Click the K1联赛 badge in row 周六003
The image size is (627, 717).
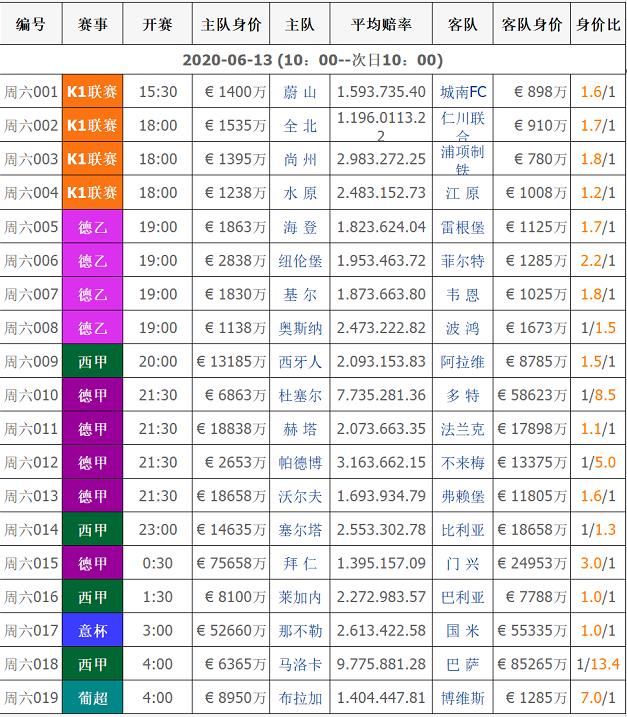pos(92,159)
